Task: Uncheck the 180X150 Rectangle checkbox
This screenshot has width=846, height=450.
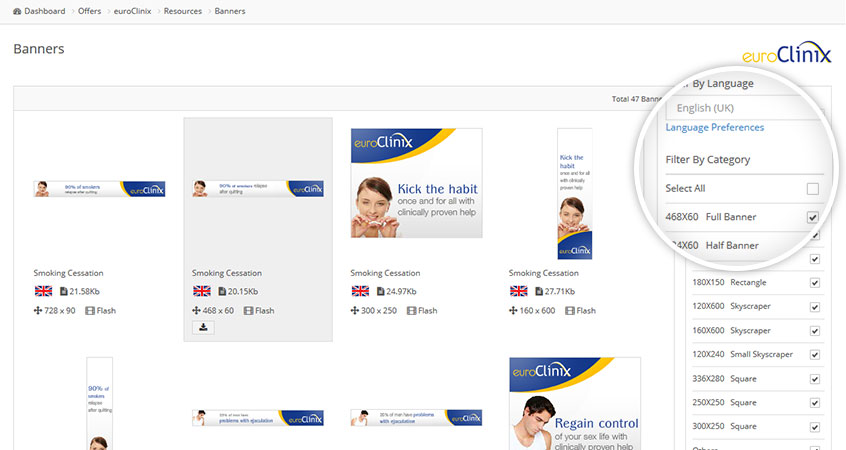Action: (x=815, y=283)
